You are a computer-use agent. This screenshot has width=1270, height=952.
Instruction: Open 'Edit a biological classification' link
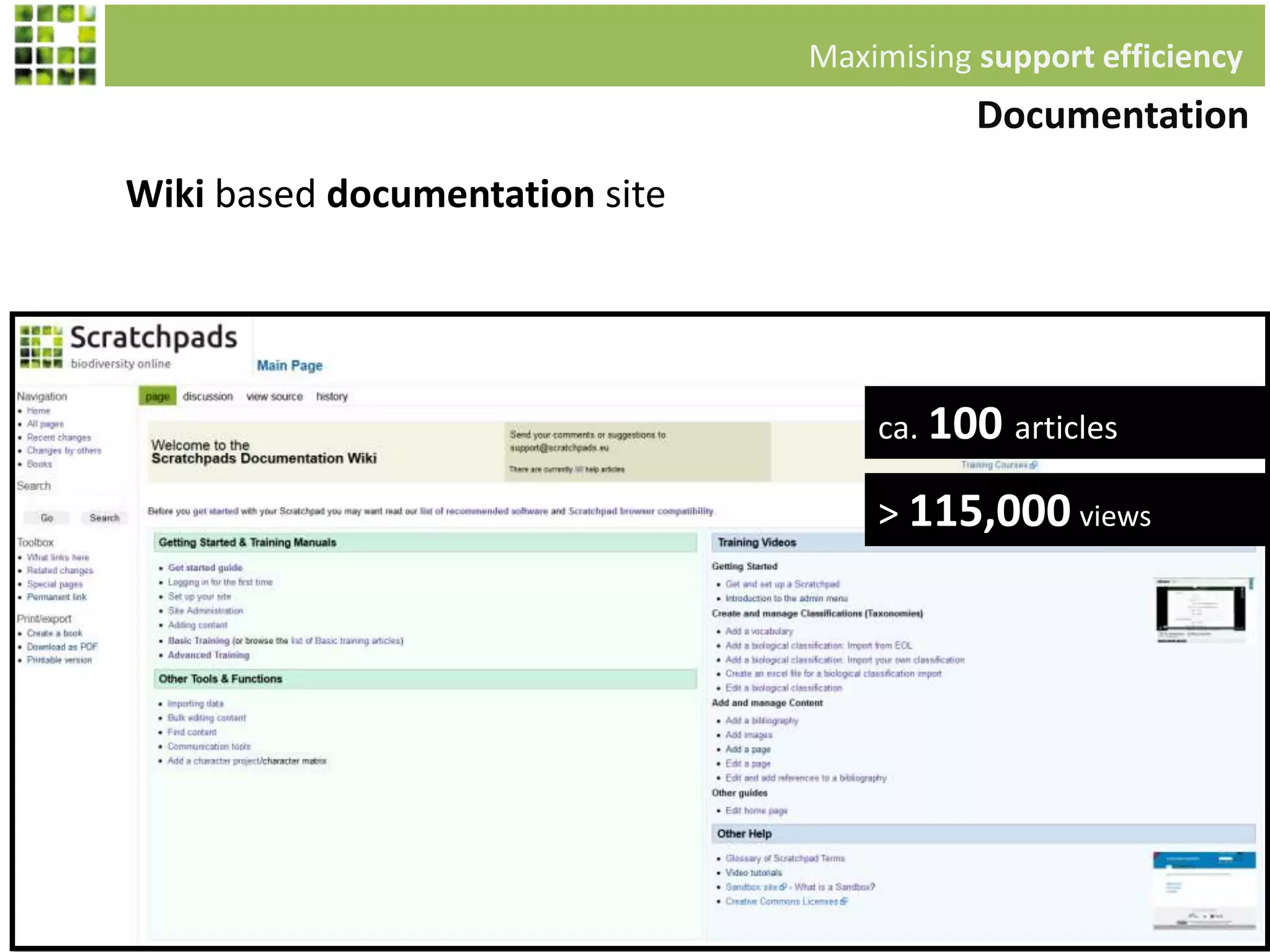point(784,689)
